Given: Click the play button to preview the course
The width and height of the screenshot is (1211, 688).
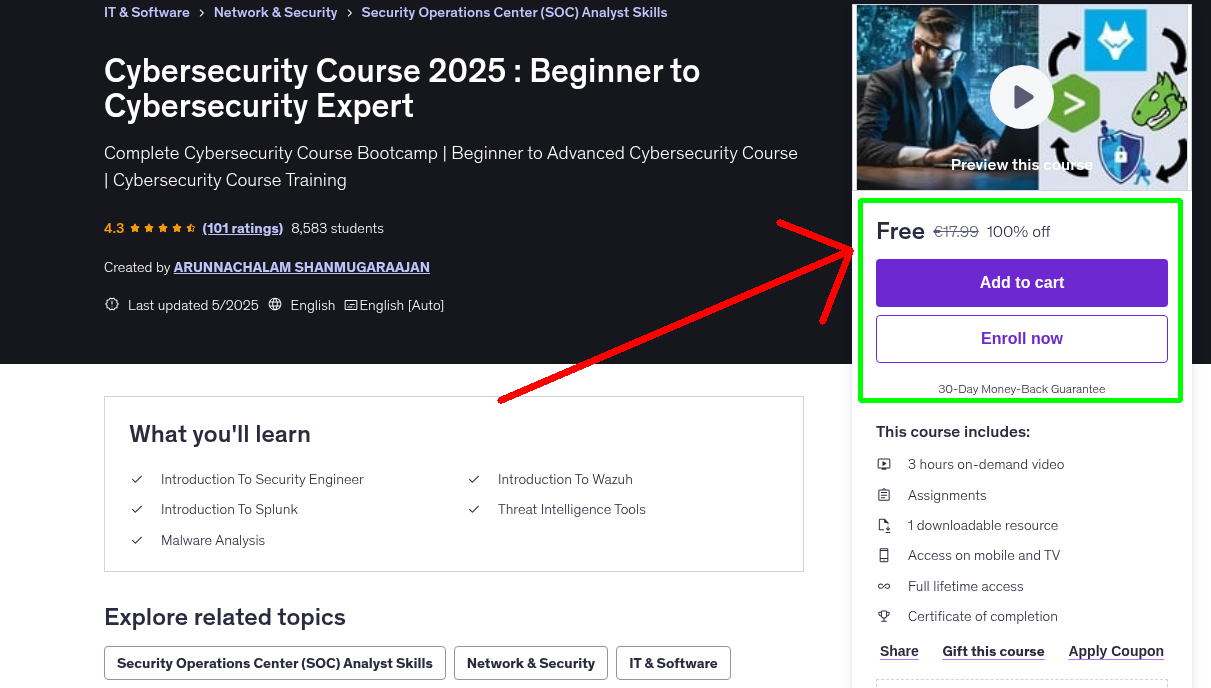Looking at the screenshot, I should [1021, 97].
